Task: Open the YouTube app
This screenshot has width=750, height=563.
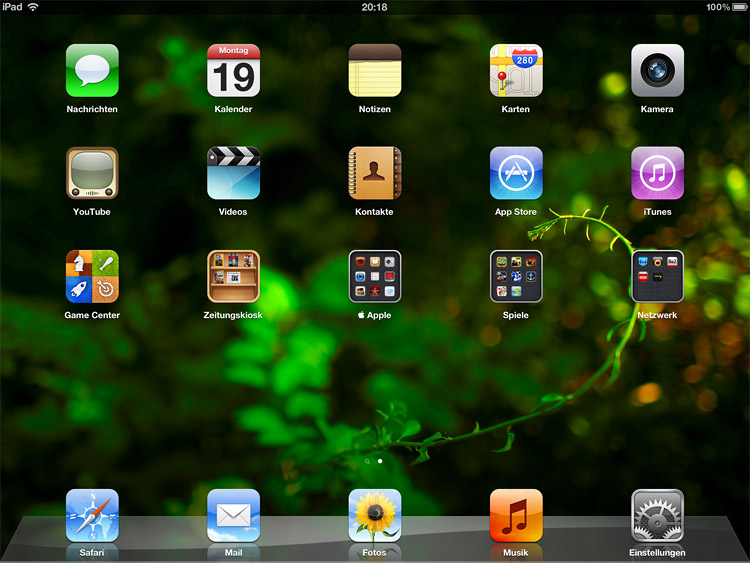Action: pos(92,173)
